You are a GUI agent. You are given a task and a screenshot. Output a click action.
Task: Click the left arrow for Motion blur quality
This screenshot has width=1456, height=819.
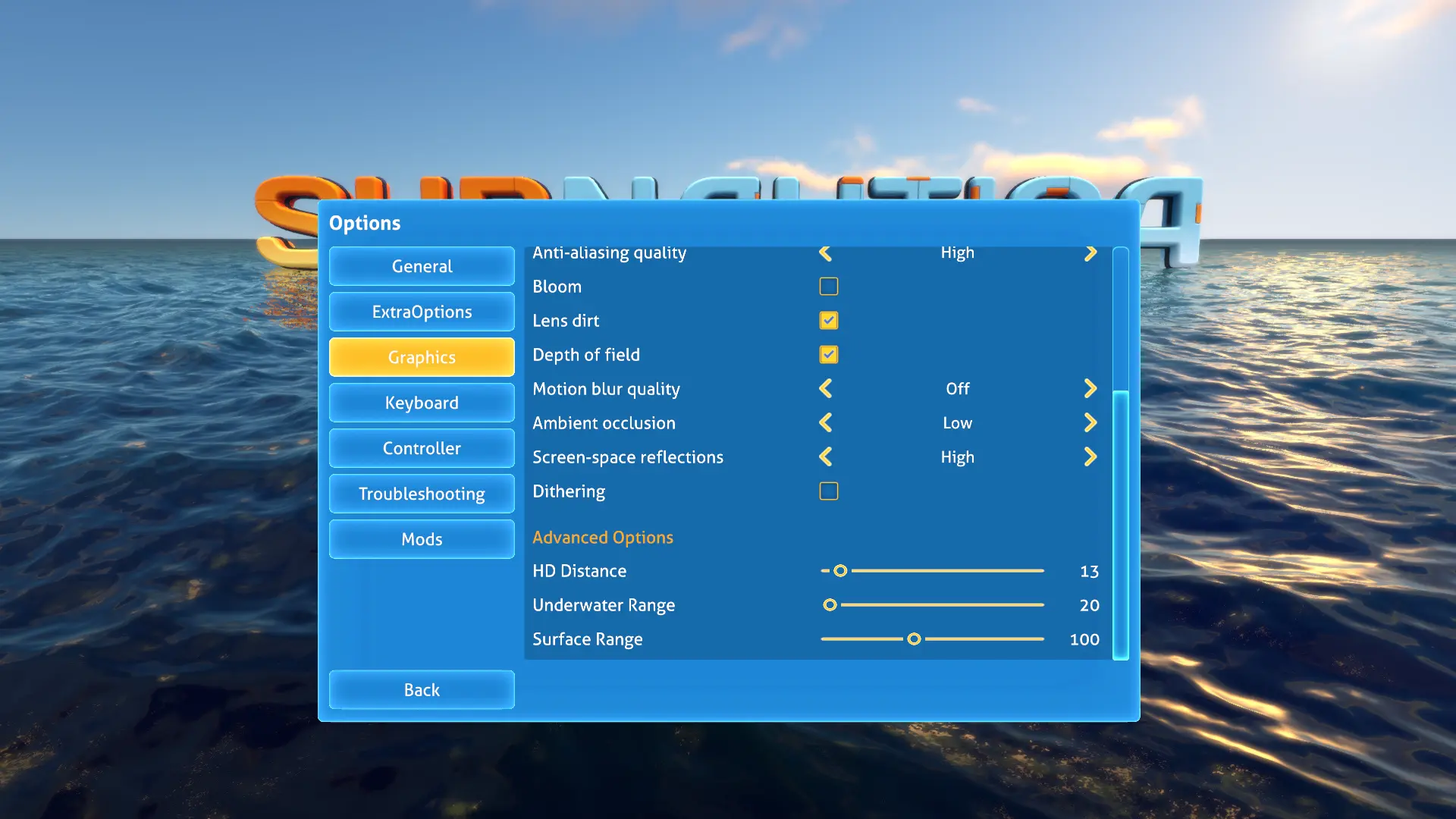(x=827, y=388)
